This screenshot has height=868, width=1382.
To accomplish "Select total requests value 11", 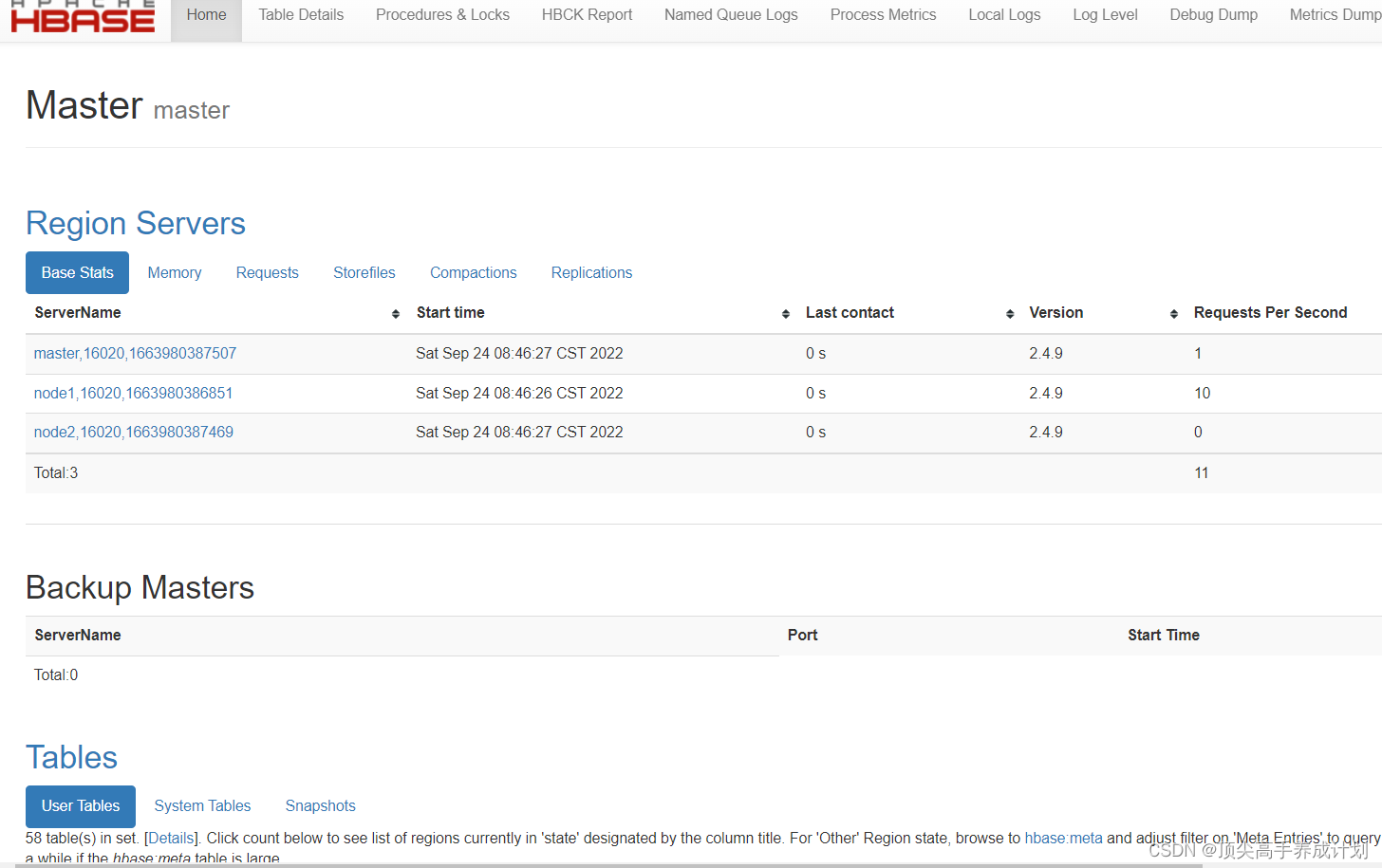I will (1201, 472).
